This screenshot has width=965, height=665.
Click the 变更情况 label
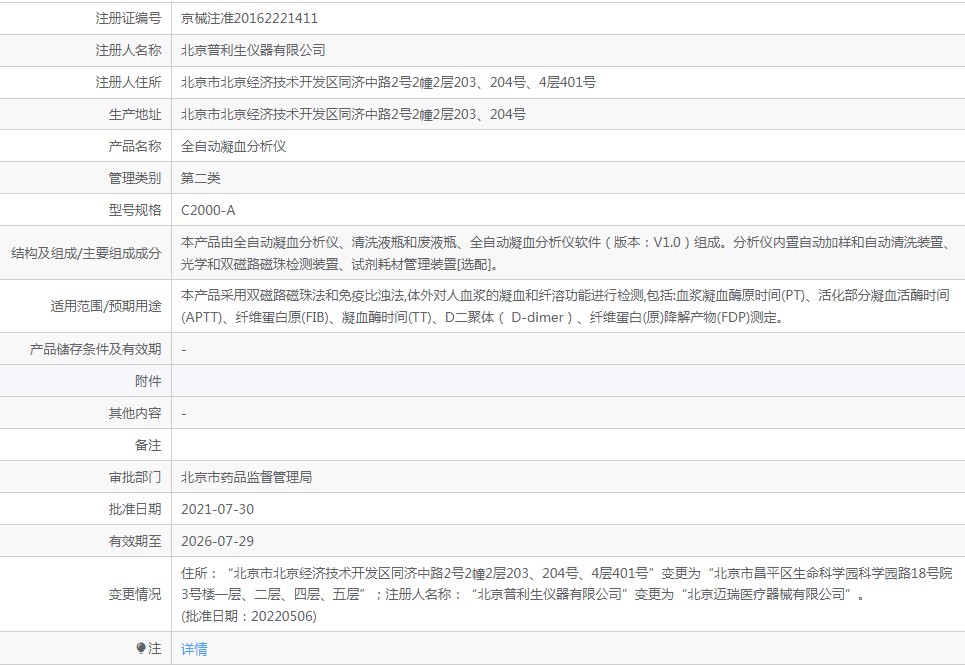(135, 594)
